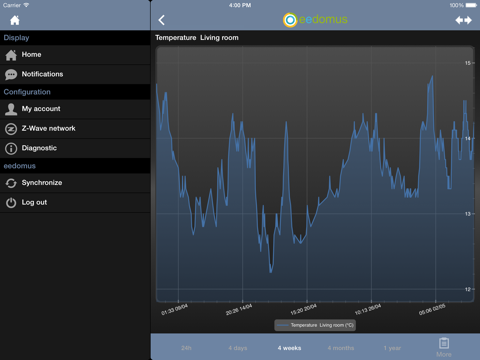This screenshot has height=360, width=480.
Task: Open Notifications from the sidebar
Action: pos(75,74)
